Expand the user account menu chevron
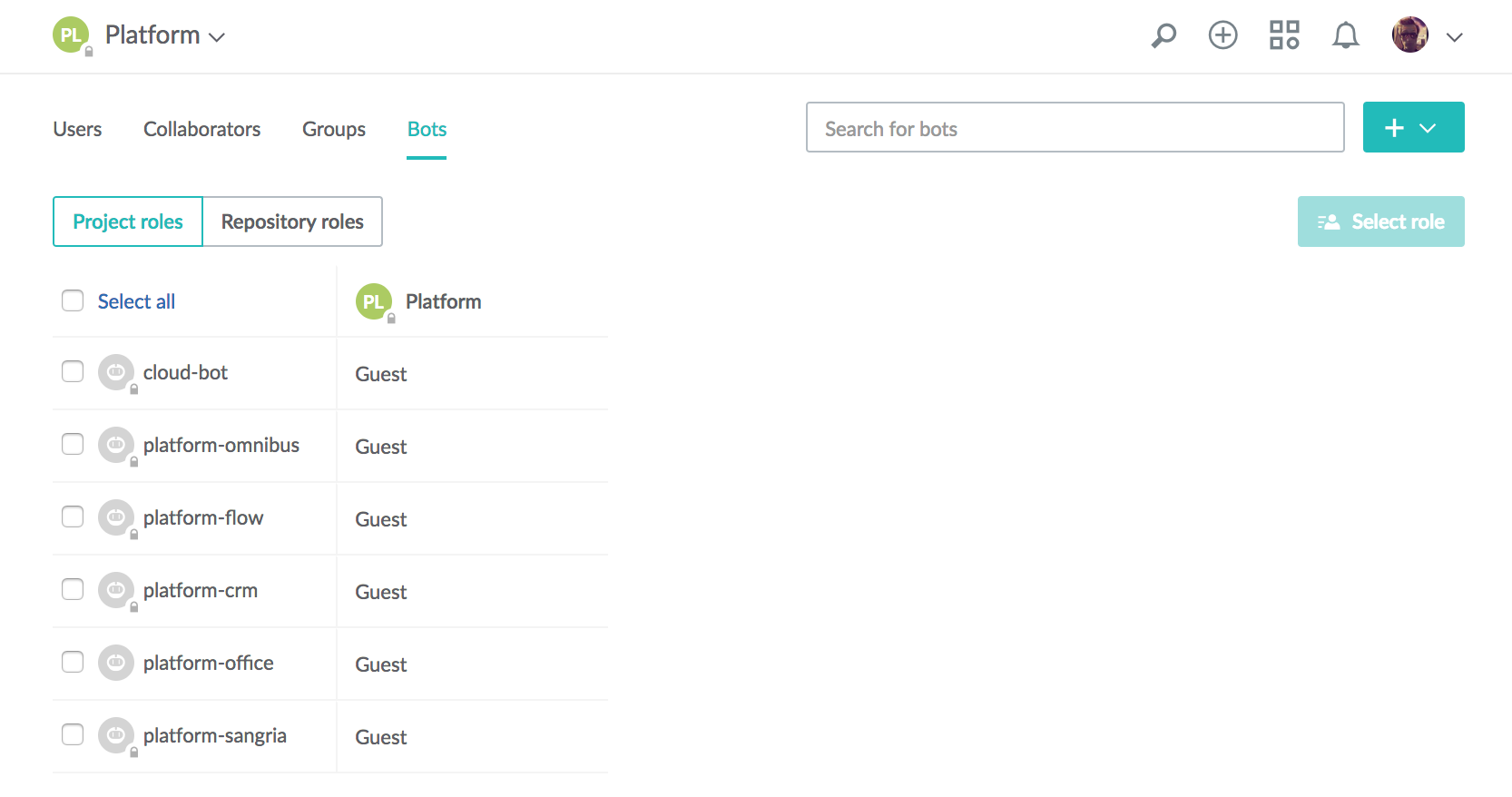Viewport: 1512px width, 797px height. [x=1454, y=37]
